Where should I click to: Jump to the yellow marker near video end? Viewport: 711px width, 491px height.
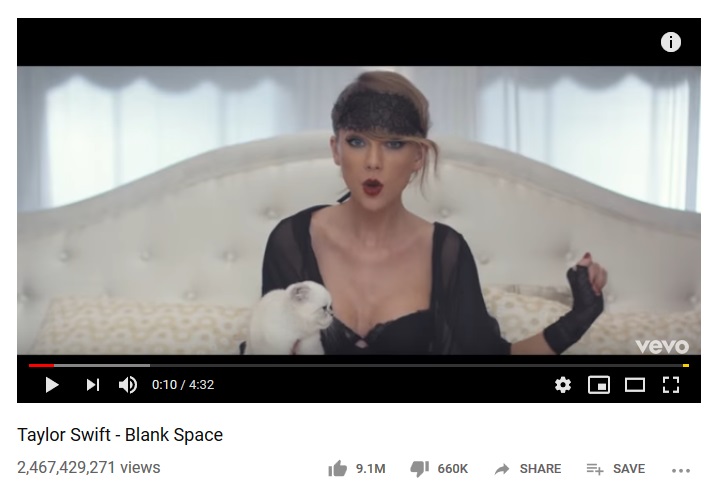click(x=686, y=365)
